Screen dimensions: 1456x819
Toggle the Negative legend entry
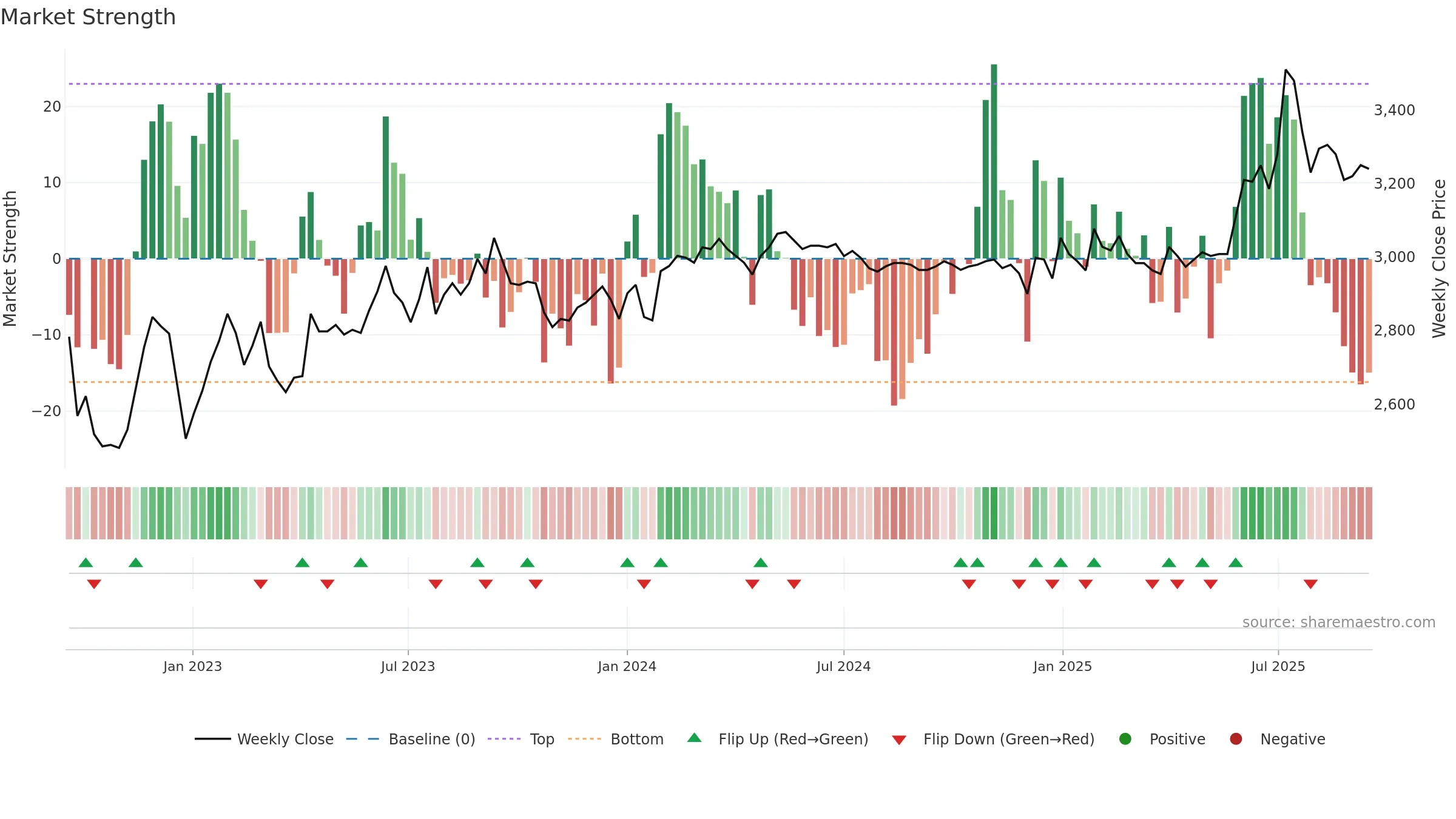[x=1277, y=739]
